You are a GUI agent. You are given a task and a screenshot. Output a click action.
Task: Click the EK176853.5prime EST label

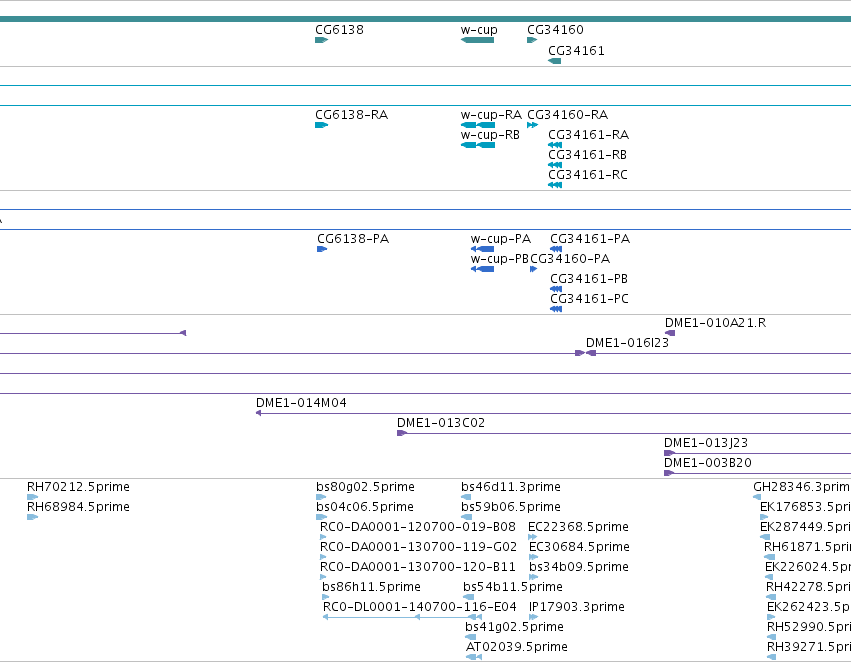(805, 507)
